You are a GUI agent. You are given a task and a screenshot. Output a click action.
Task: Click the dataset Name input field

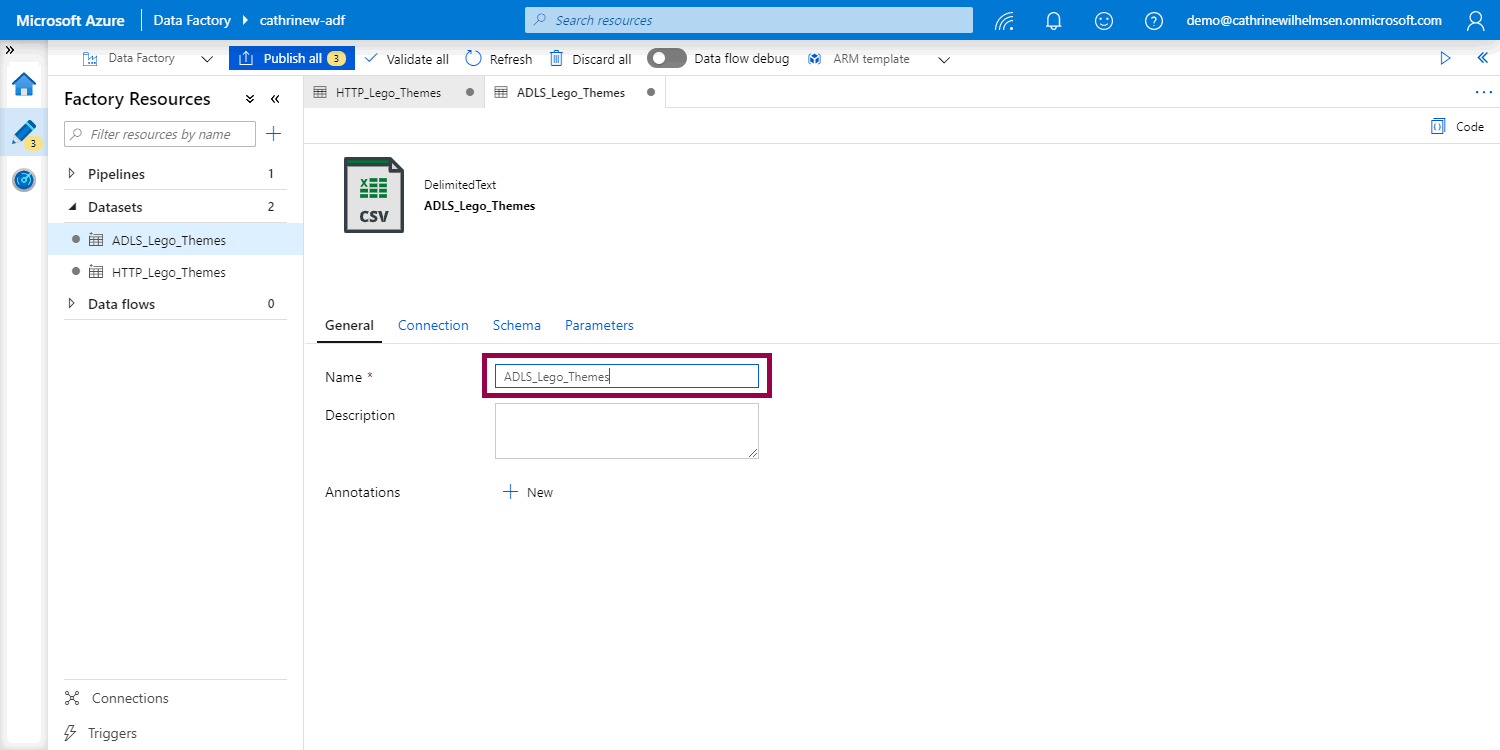(x=626, y=376)
